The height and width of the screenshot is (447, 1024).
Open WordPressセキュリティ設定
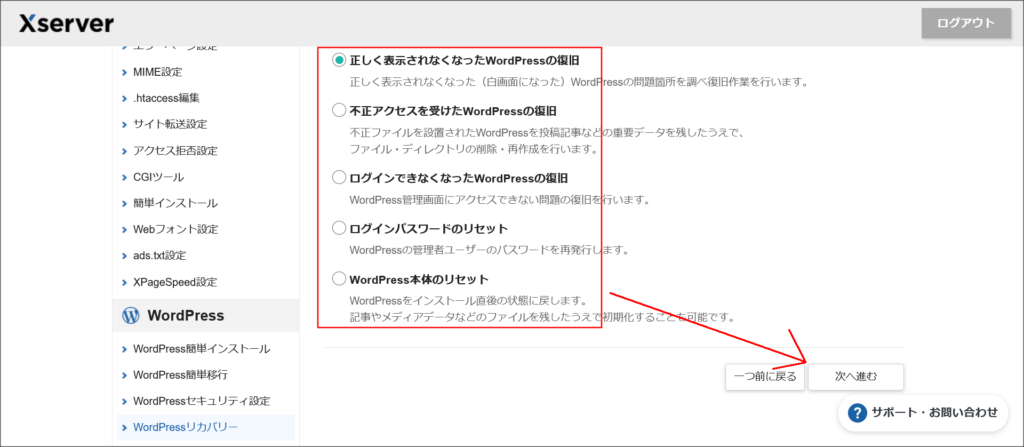(201, 401)
